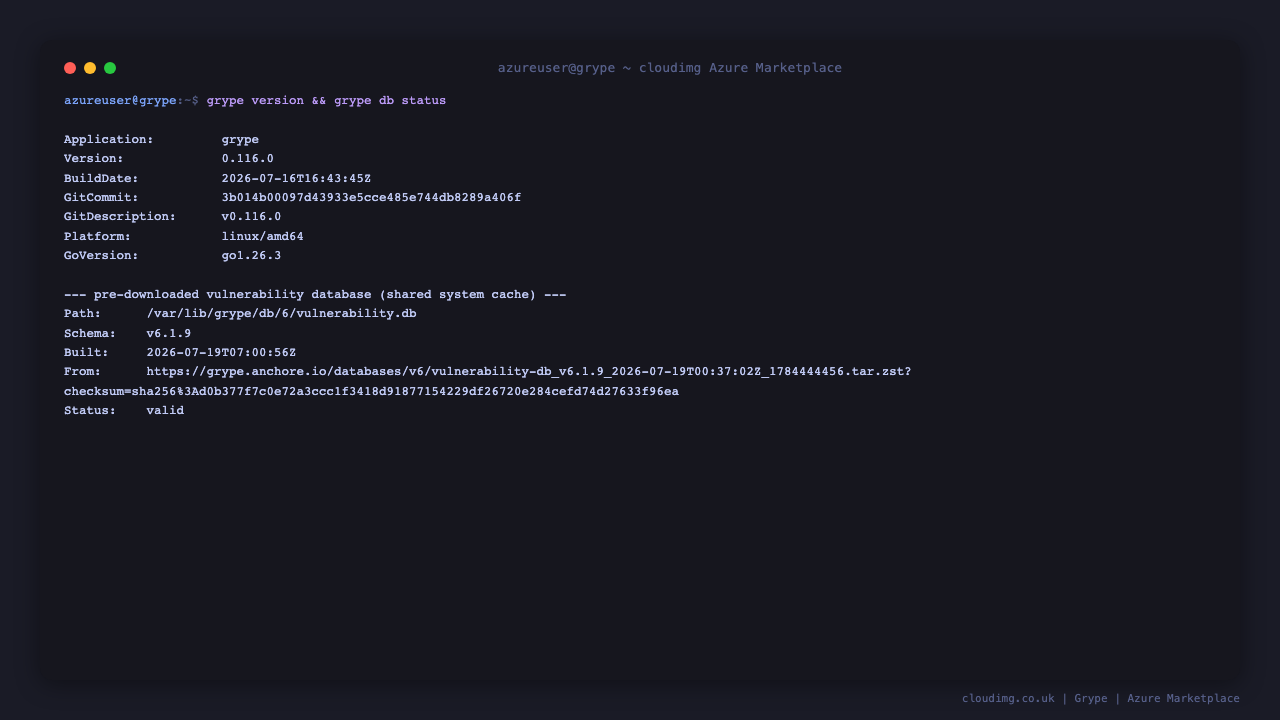
Task: Click the yellow minimize window dot
Action: (x=90, y=68)
